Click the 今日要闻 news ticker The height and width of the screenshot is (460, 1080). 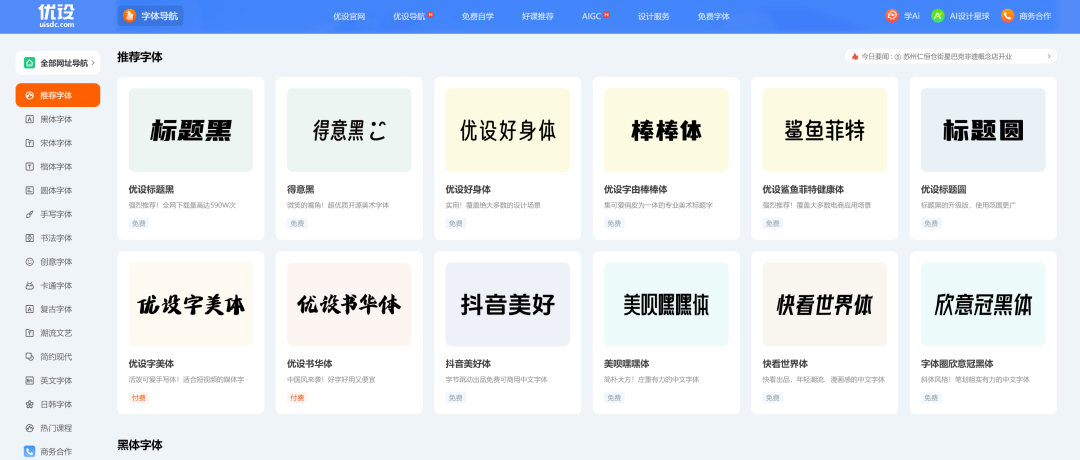[950, 57]
